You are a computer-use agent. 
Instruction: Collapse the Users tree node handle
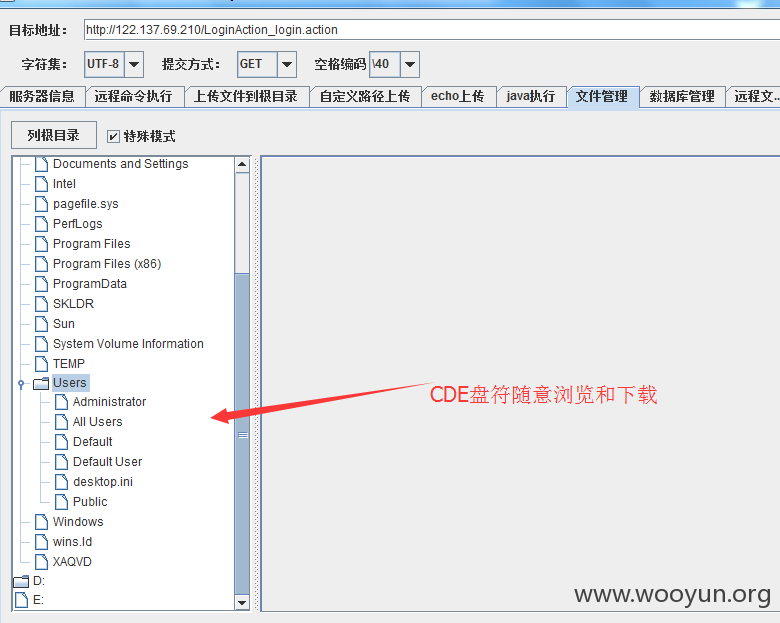(21, 384)
